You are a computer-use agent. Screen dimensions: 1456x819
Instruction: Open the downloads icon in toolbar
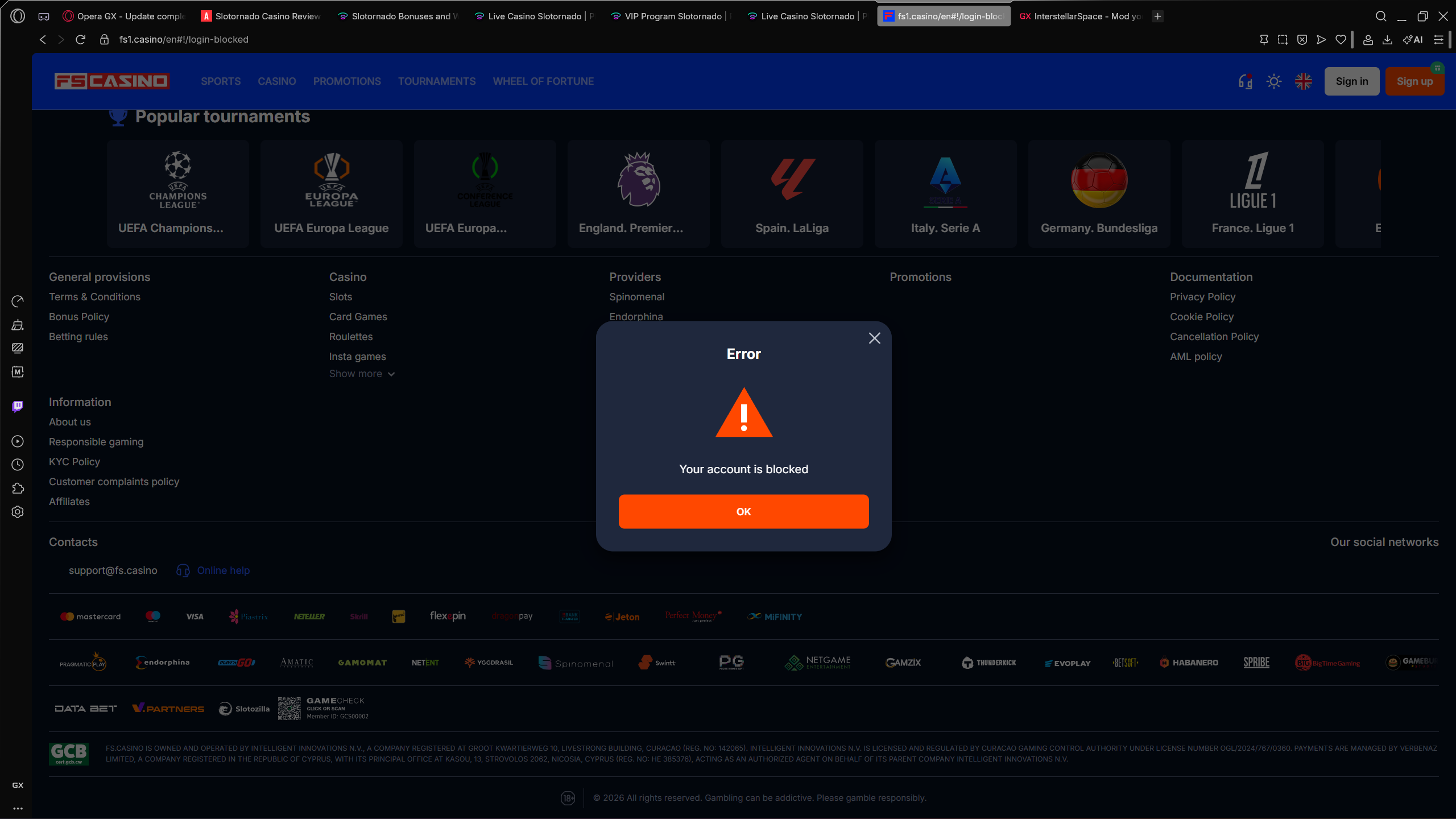click(x=1387, y=40)
